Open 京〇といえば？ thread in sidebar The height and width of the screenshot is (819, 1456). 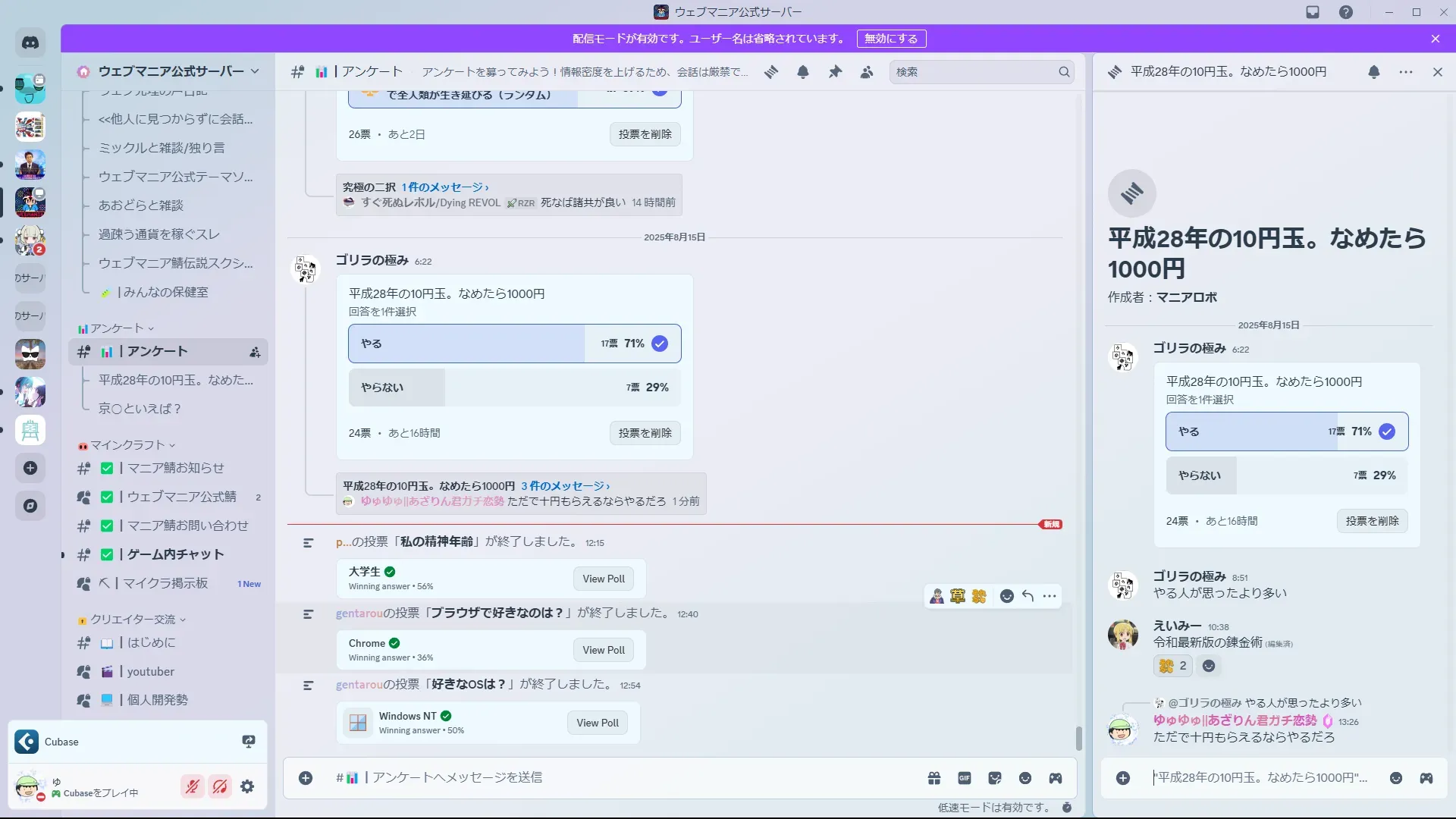[140, 409]
